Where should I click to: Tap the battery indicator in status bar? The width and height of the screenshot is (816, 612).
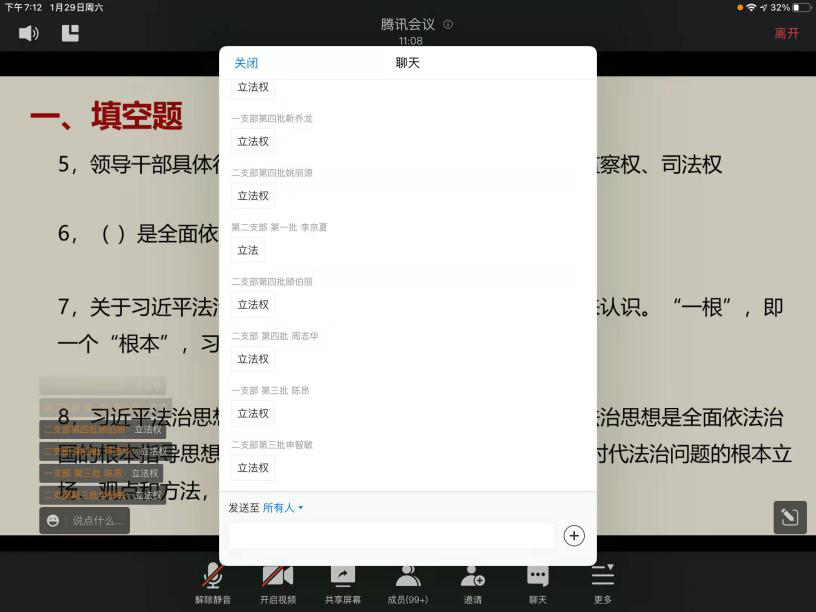pos(802,7)
